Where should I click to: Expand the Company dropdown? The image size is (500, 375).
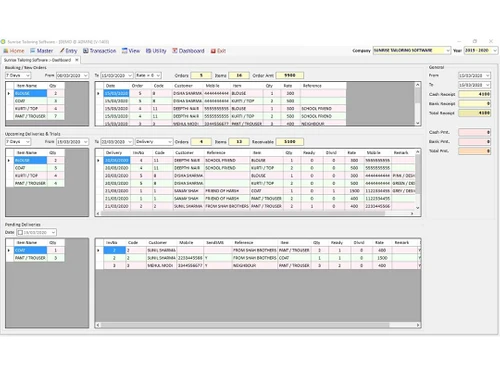pyautogui.click(x=448, y=50)
